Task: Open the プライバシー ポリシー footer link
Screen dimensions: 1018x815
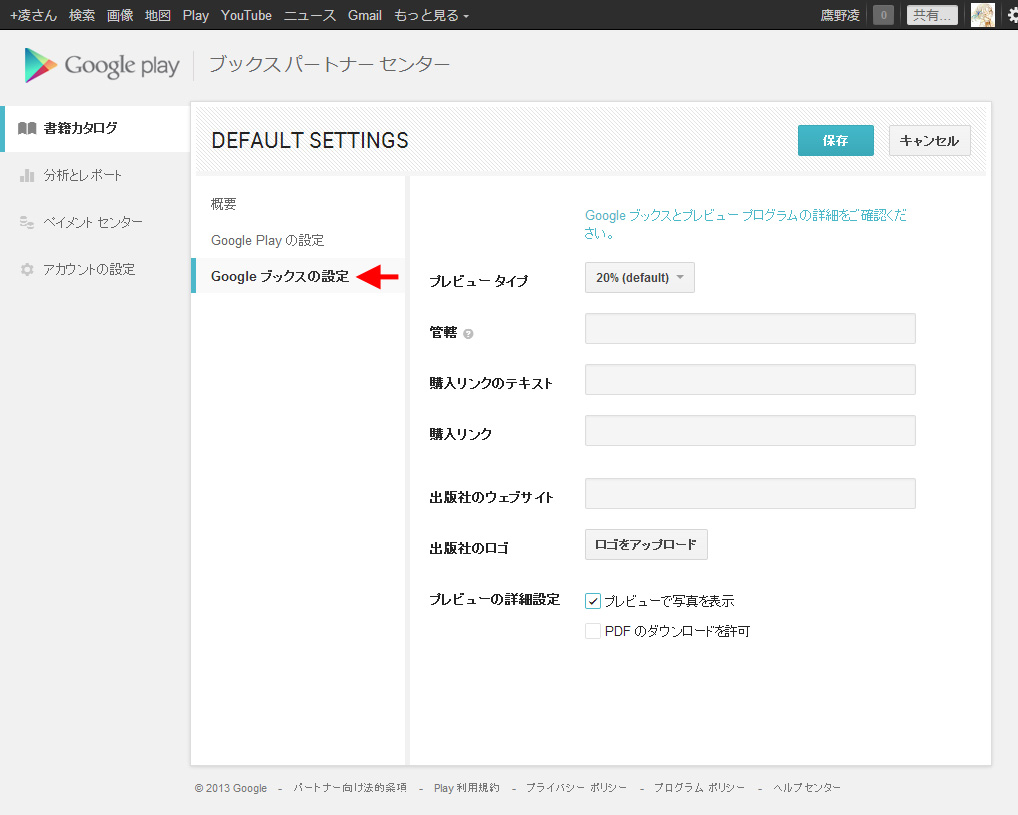Action: [x=576, y=787]
